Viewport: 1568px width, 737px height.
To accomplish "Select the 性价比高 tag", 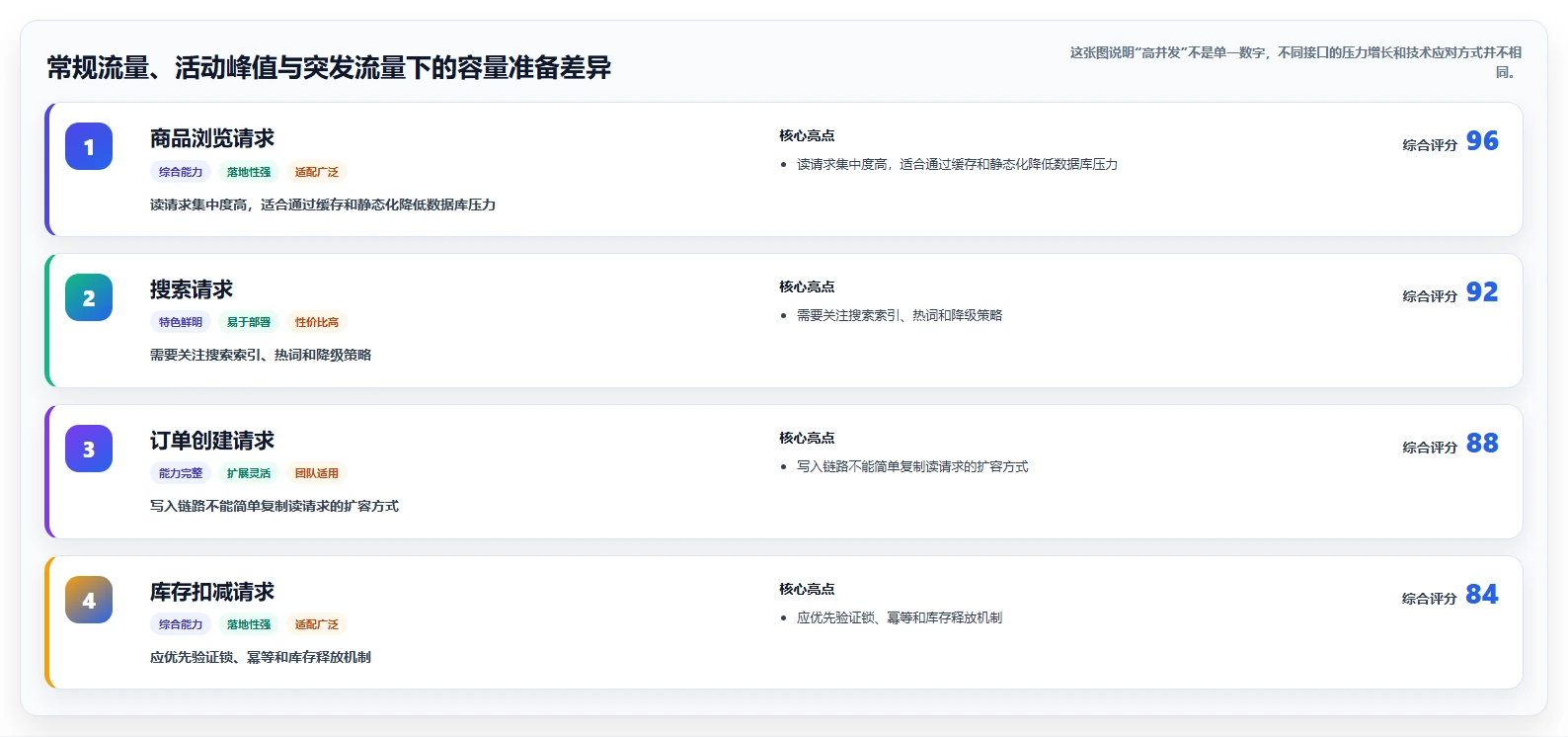I will coord(317,322).
